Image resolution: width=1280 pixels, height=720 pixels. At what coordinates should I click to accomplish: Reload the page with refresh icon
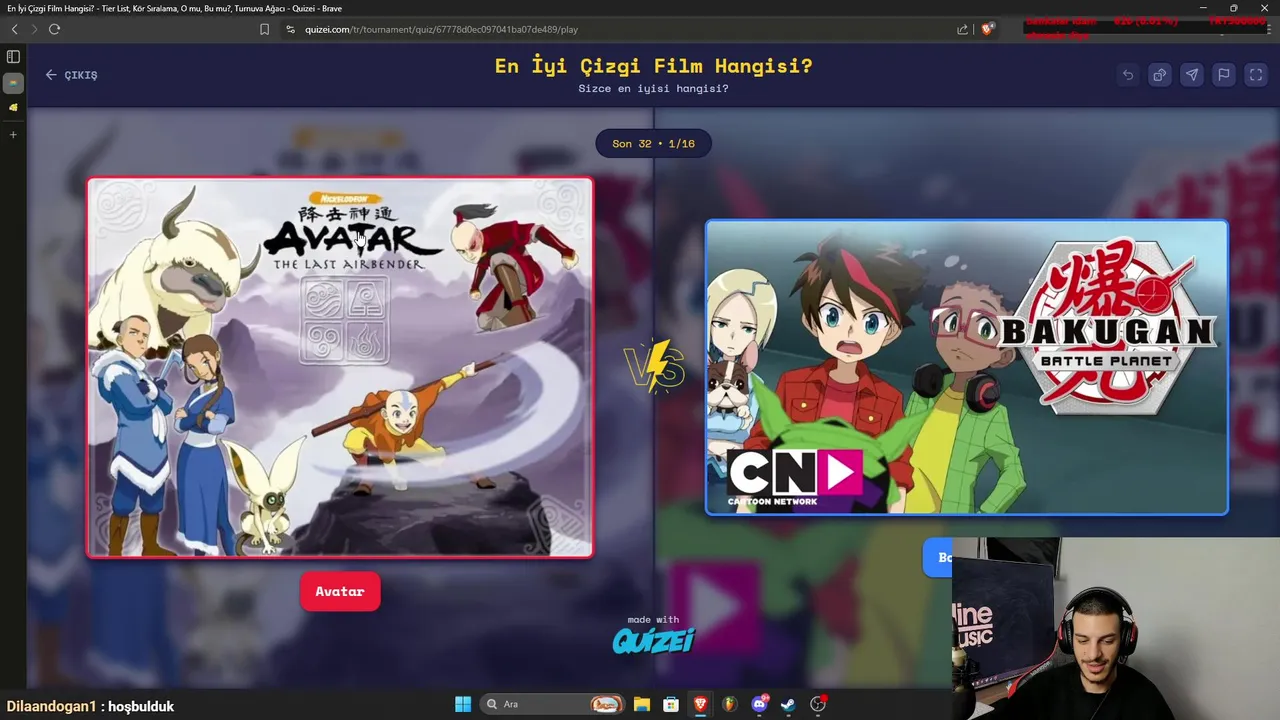tap(55, 29)
